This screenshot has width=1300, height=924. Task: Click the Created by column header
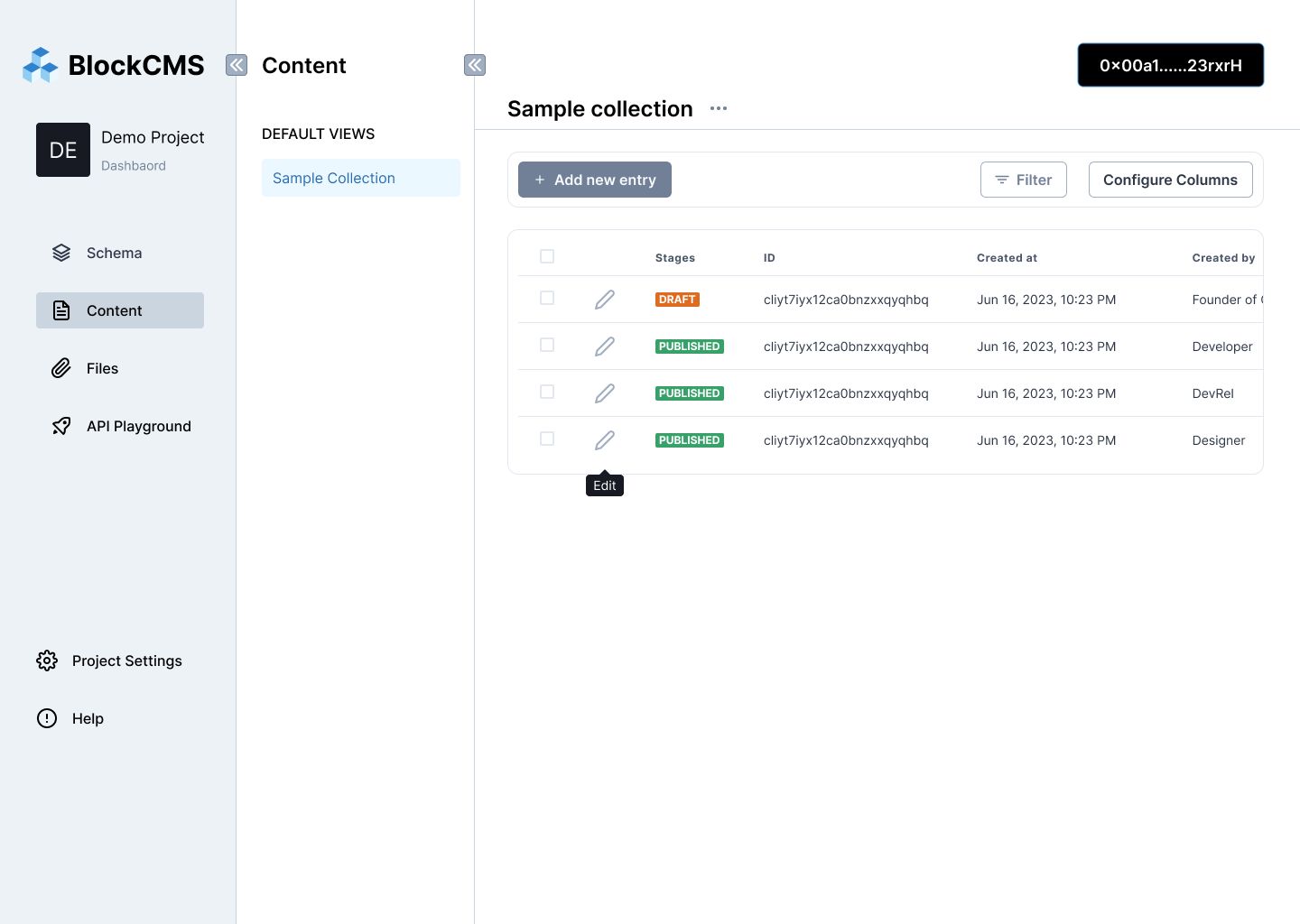coord(1223,258)
